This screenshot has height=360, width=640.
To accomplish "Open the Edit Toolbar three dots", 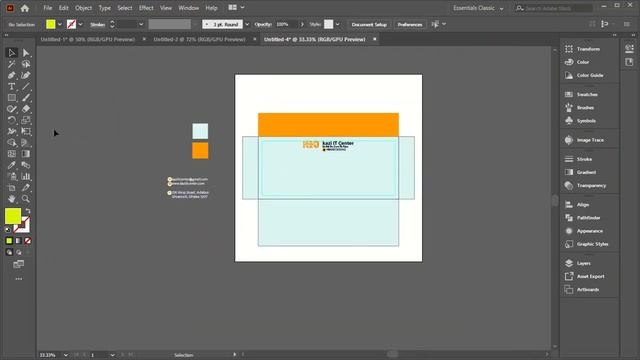I will coord(19,279).
